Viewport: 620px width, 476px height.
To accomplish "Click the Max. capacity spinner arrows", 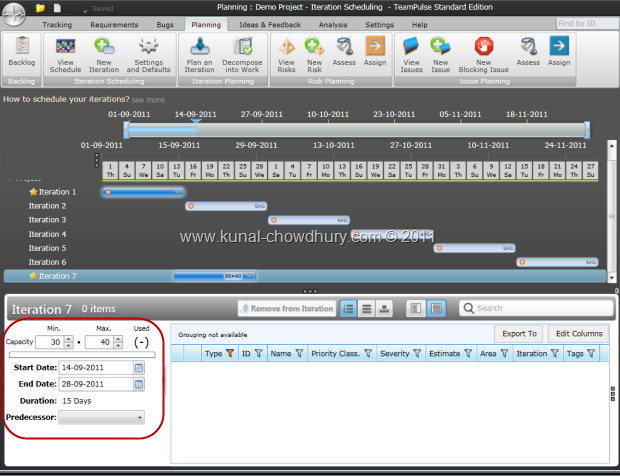I will (118, 342).
